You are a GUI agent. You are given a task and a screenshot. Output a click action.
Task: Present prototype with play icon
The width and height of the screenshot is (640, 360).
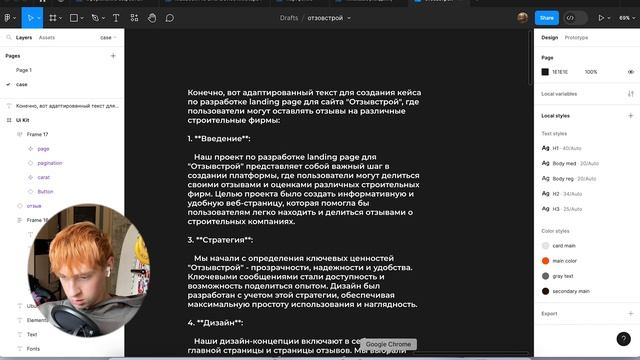point(601,18)
